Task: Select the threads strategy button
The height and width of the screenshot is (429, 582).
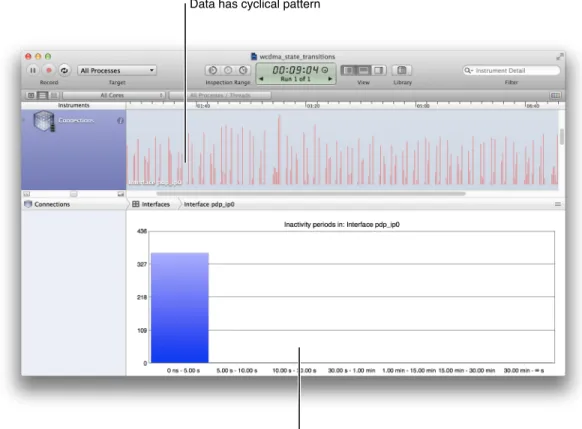Action: click(x=54, y=95)
